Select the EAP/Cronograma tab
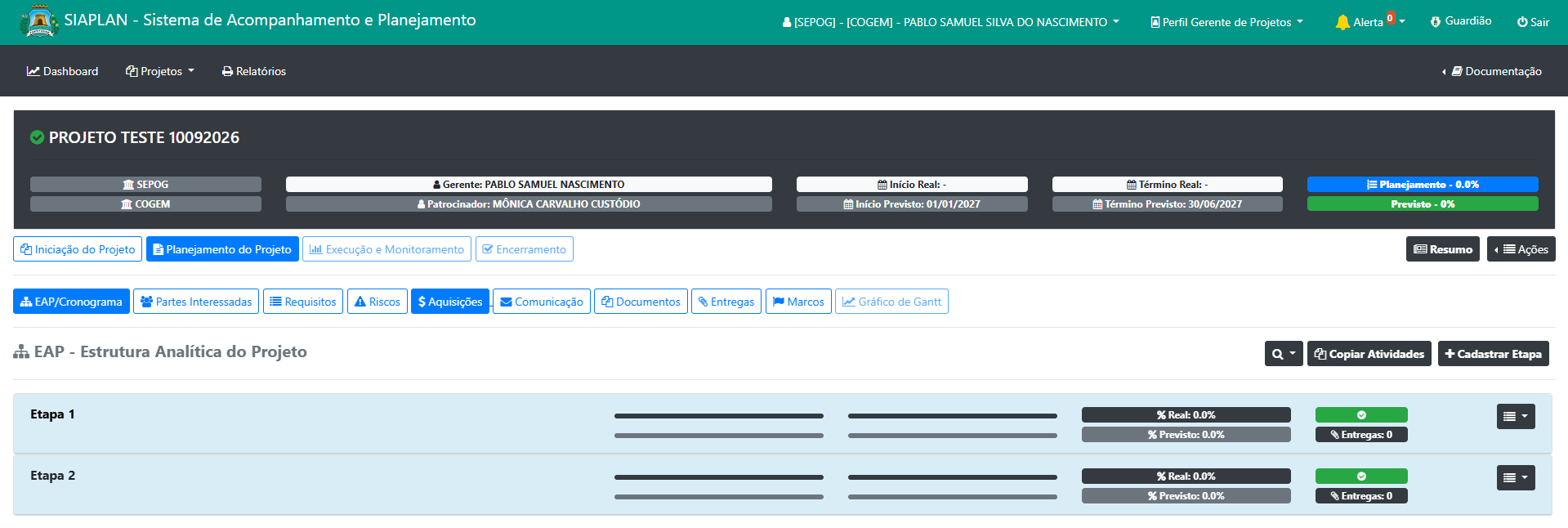1568x528 pixels. [71, 302]
